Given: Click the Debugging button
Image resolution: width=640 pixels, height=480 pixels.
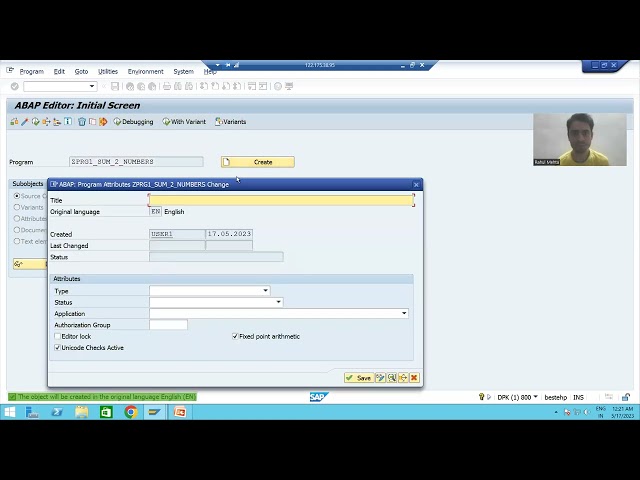Looking at the screenshot, I should point(133,122).
